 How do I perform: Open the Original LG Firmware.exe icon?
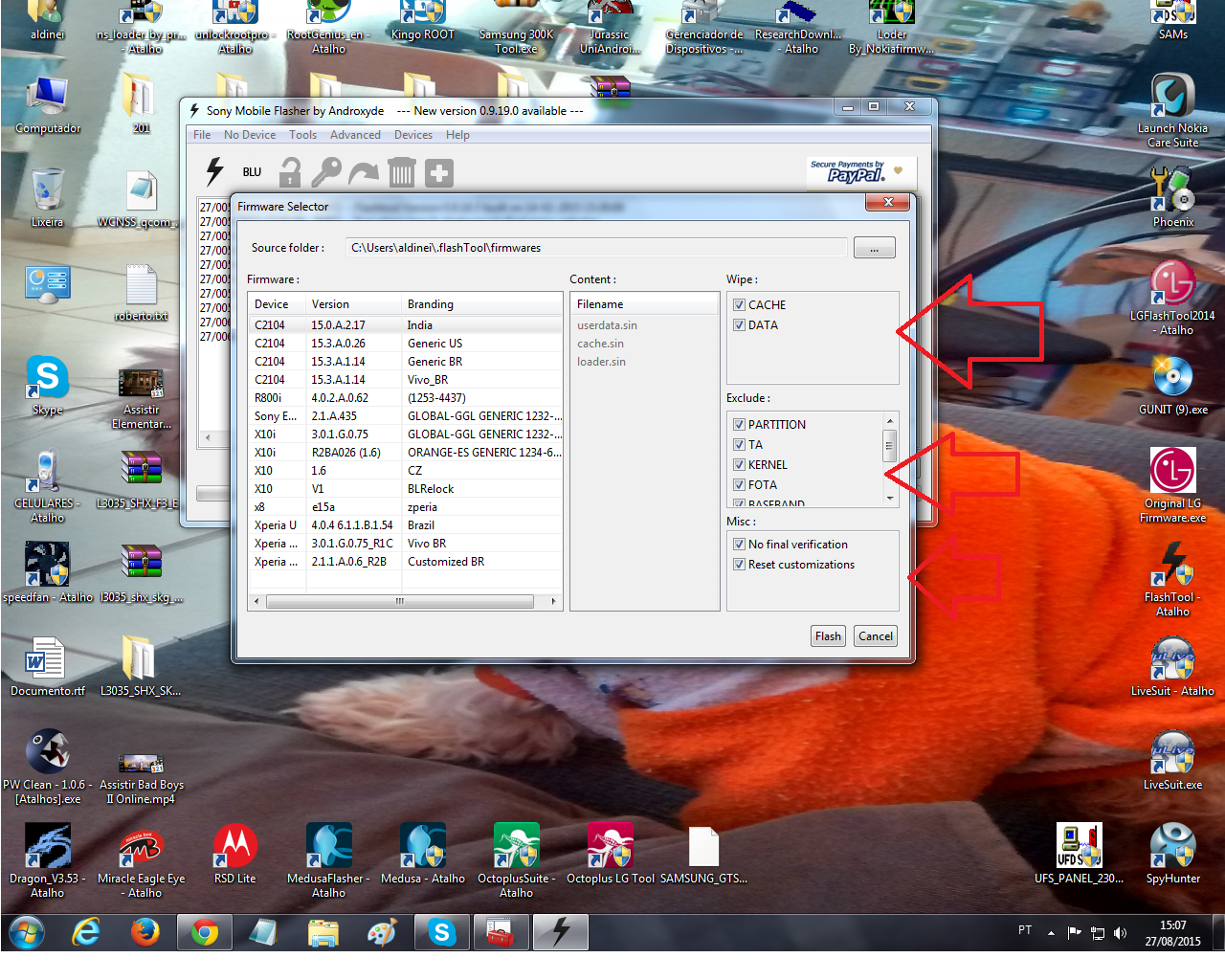click(x=1172, y=485)
